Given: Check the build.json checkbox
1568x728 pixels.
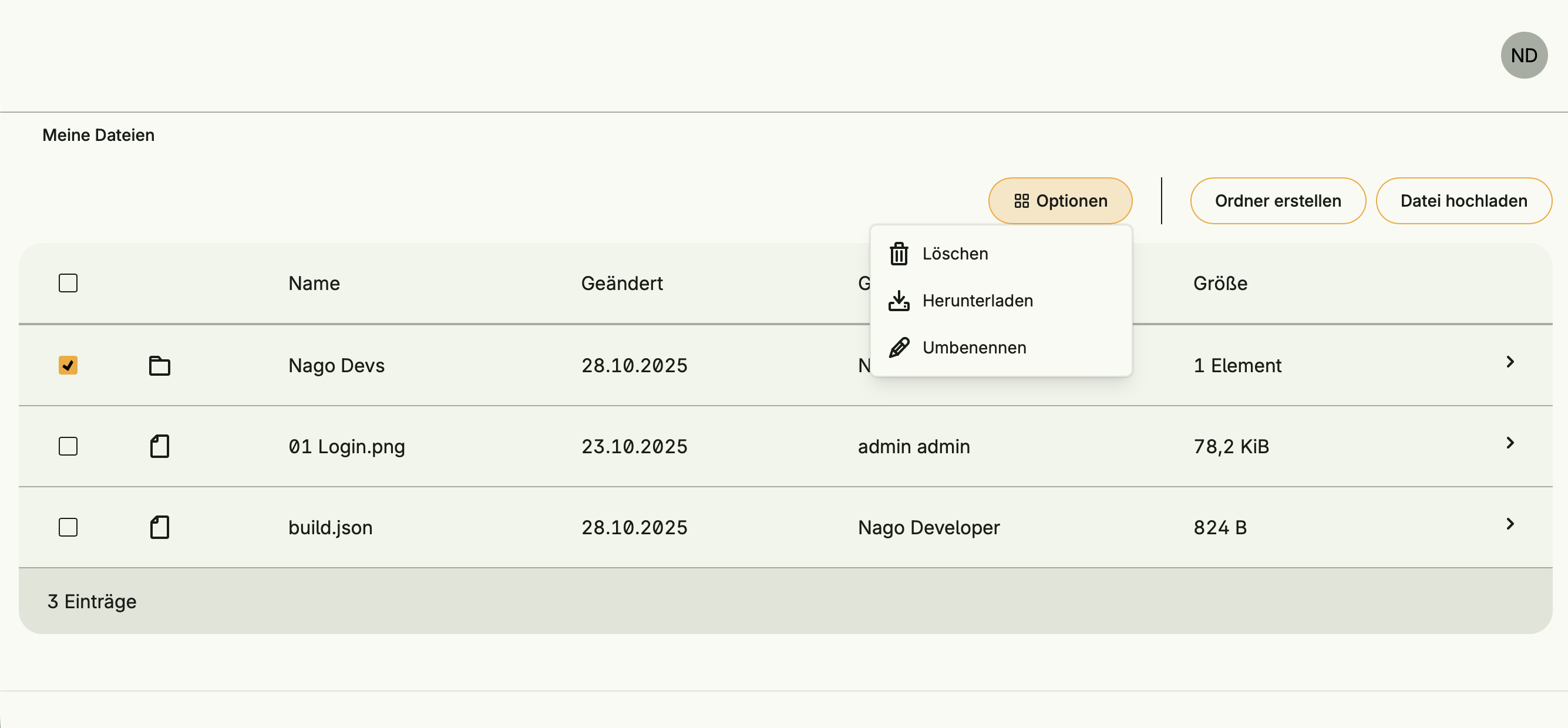Looking at the screenshot, I should click(68, 527).
